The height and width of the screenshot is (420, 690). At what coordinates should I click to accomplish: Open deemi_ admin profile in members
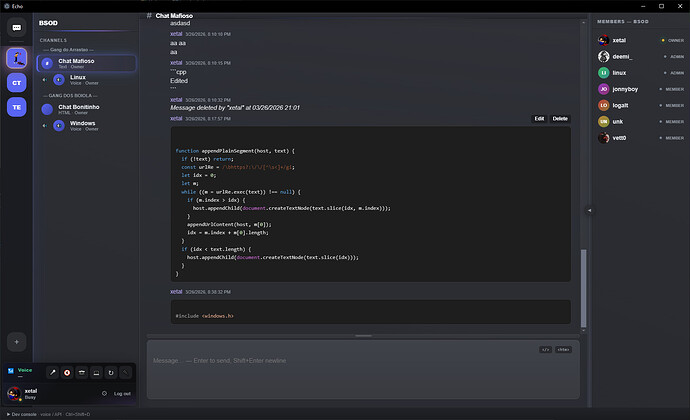pyautogui.click(x=641, y=56)
